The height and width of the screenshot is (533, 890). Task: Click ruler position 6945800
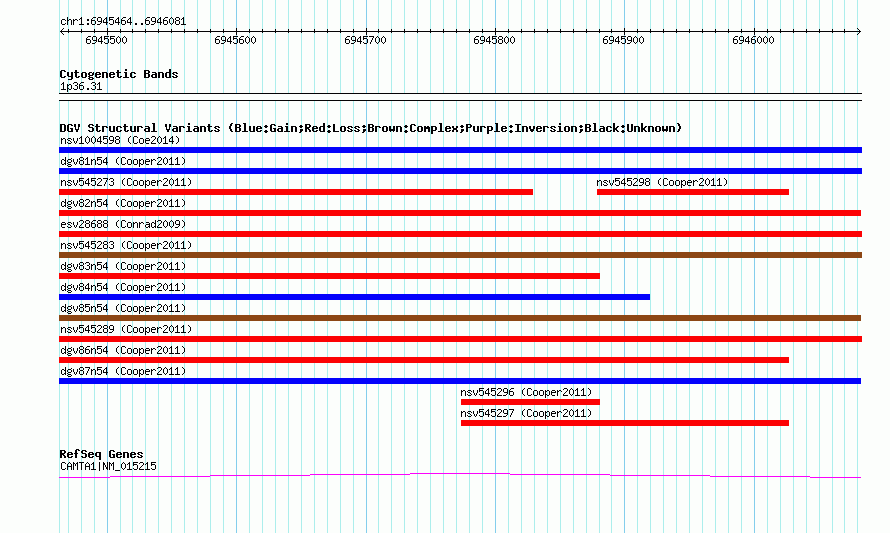pos(494,40)
